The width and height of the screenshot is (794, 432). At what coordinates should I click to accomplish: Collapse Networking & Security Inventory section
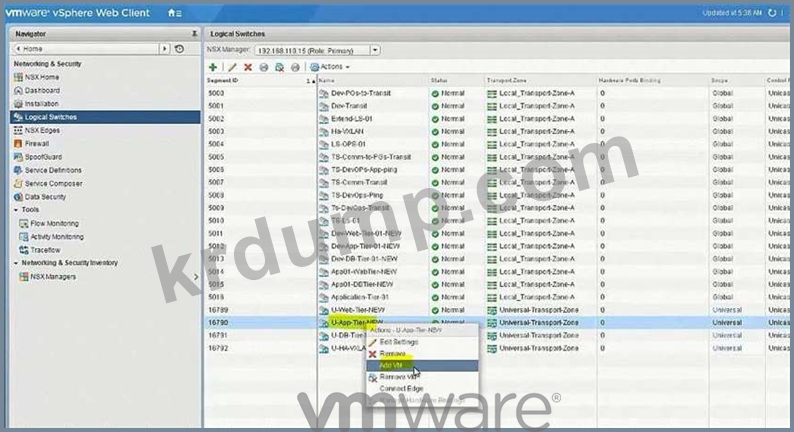(x=16, y=263)
